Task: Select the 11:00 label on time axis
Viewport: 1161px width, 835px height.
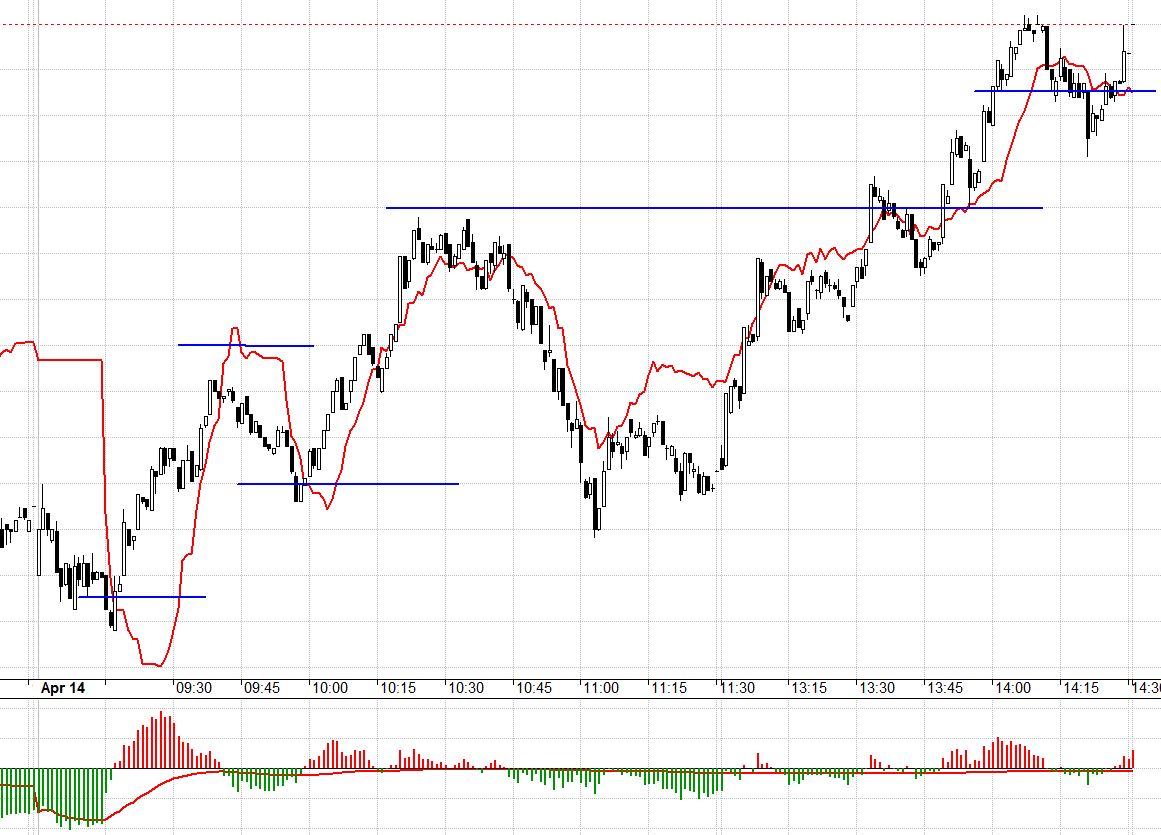Action: coord(601,688)
